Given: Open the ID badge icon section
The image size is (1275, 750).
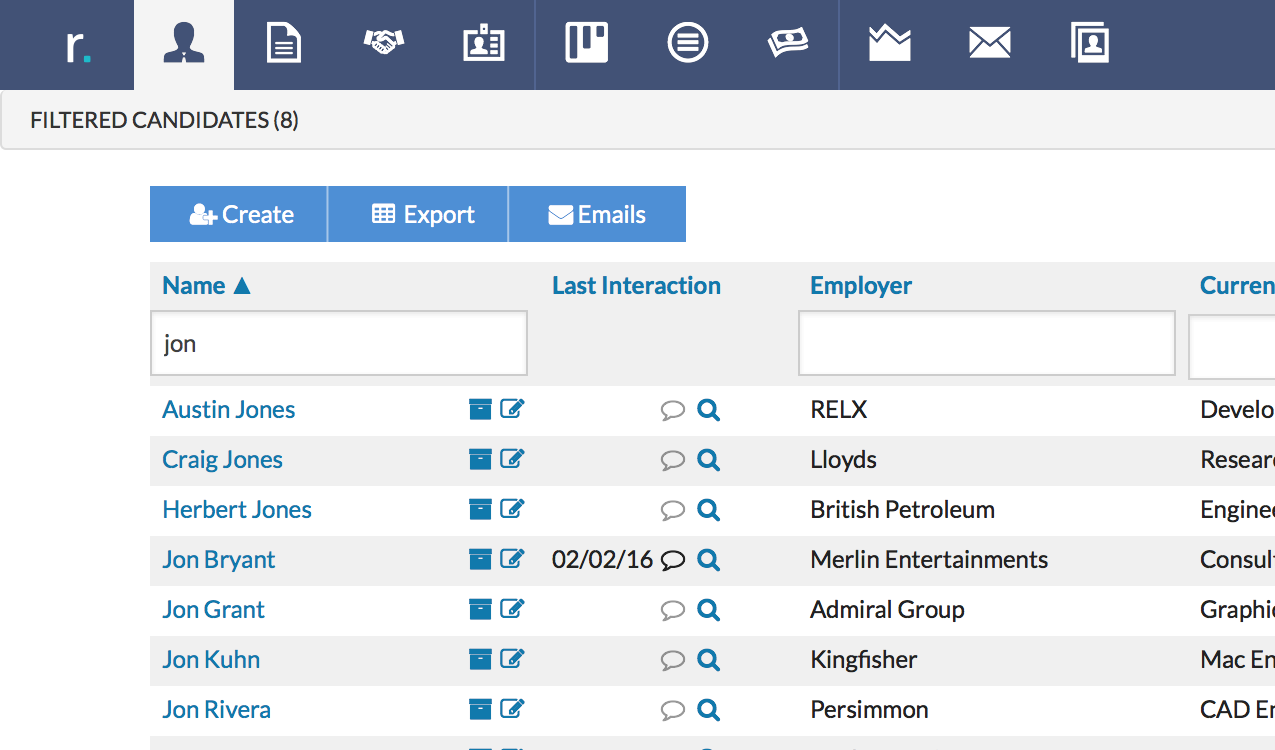Looking at the screenshot, I should coord(484,45).
